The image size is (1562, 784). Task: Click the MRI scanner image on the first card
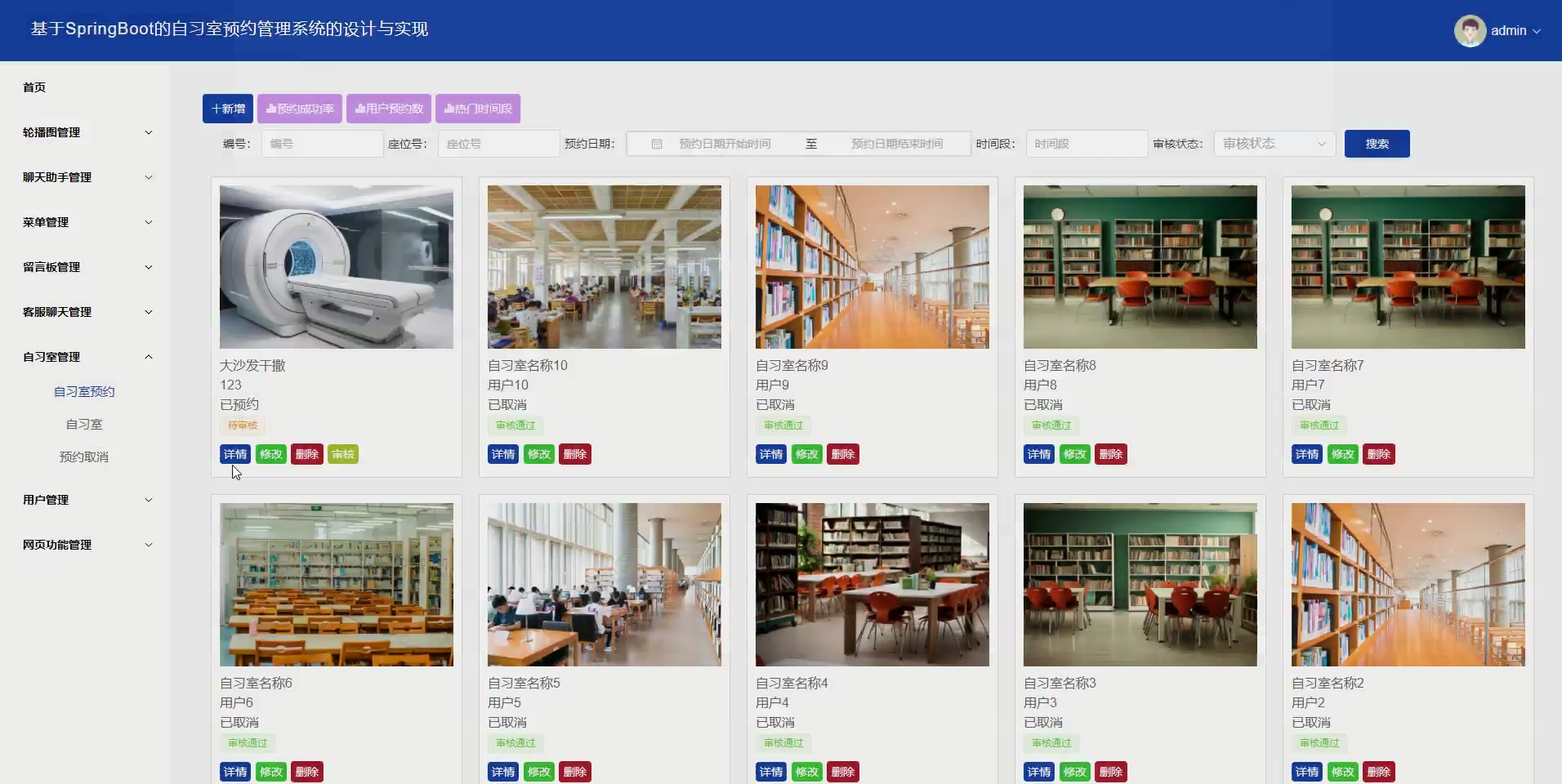point(337,267)
